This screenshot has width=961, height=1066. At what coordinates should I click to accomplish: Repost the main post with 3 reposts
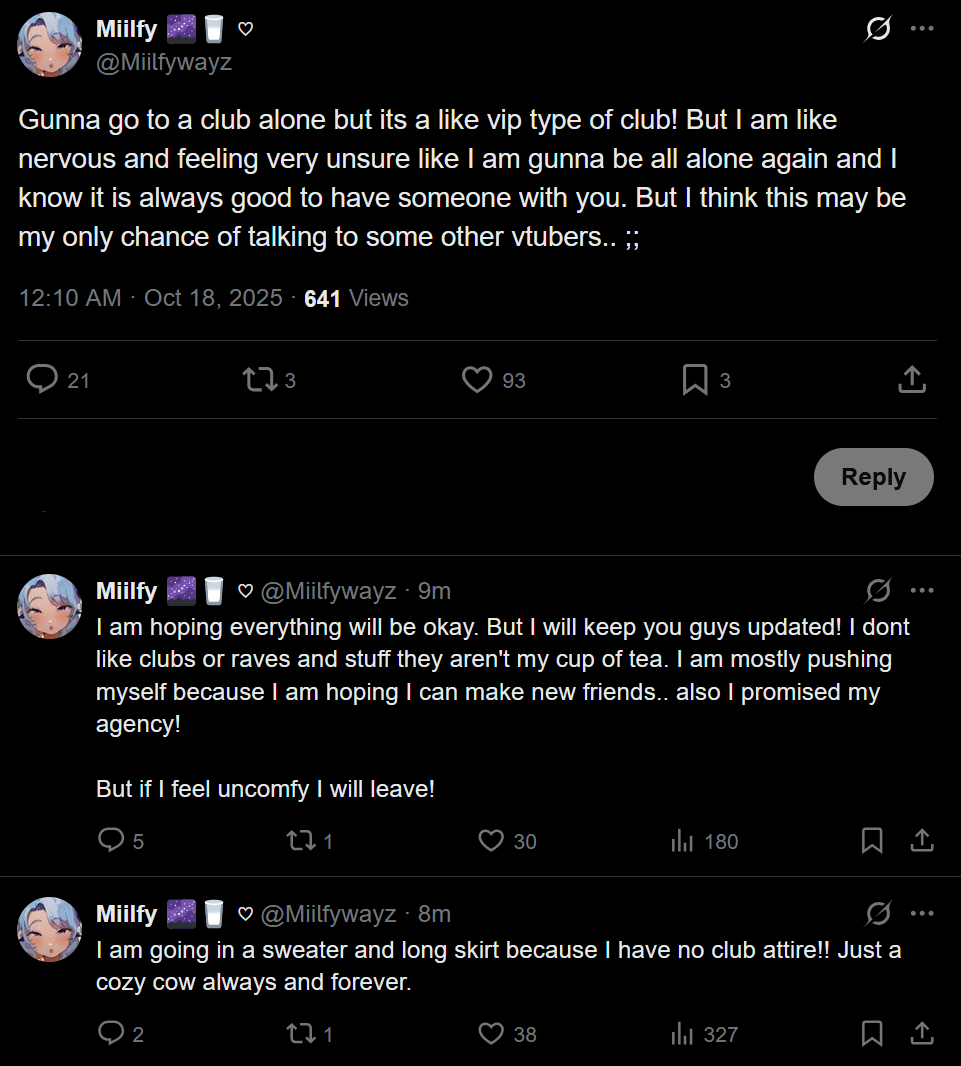point(258,379)
